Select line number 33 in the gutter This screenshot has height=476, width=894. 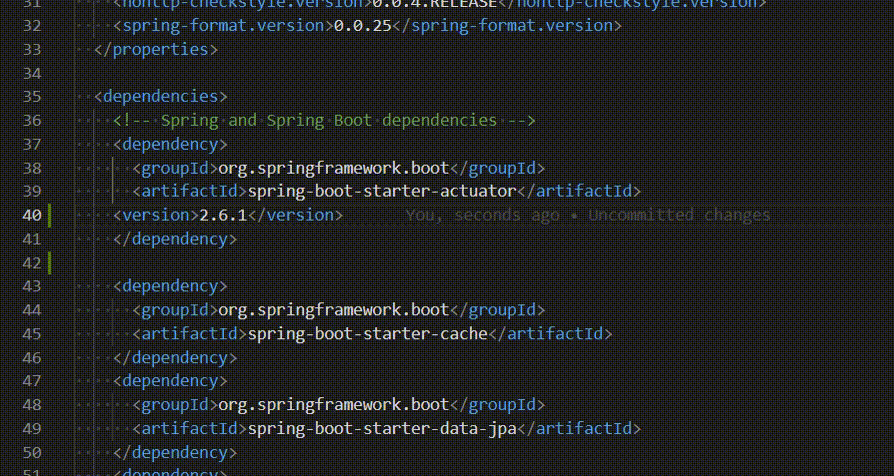[x=32, y=50]
